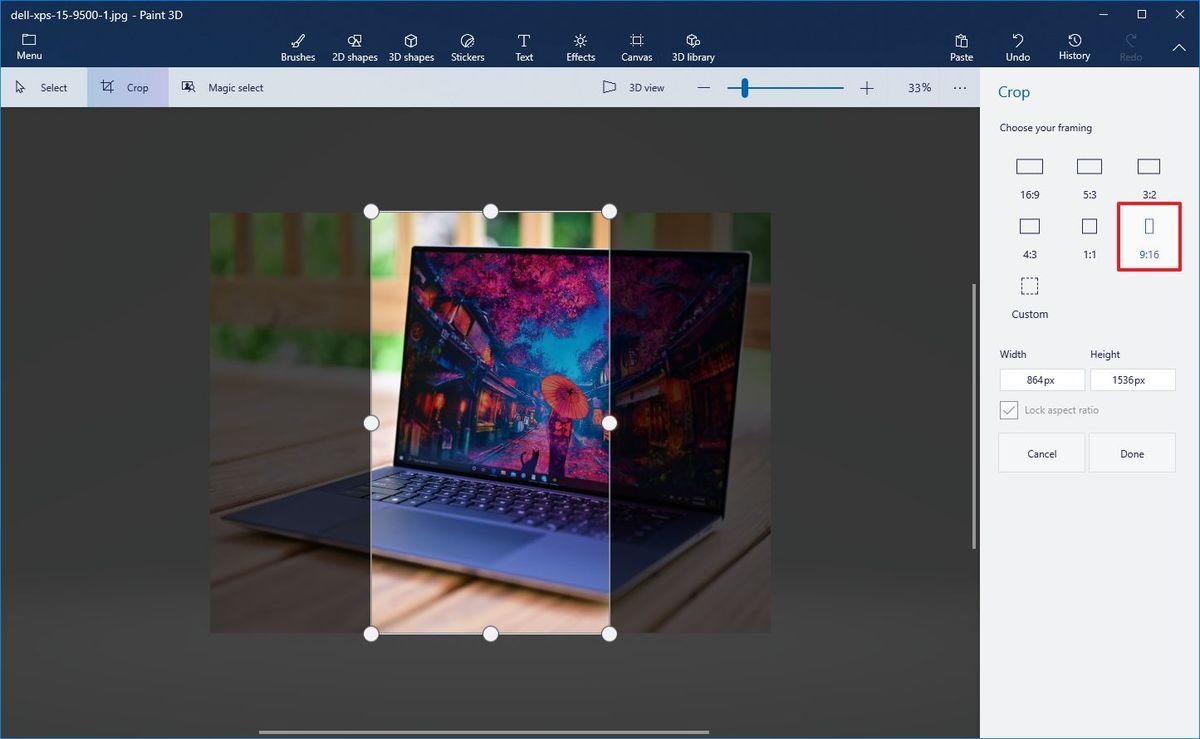Switch to the Crop tool tab
The height and width of the screenshot is (739, 1200).
tap(127, 87)
